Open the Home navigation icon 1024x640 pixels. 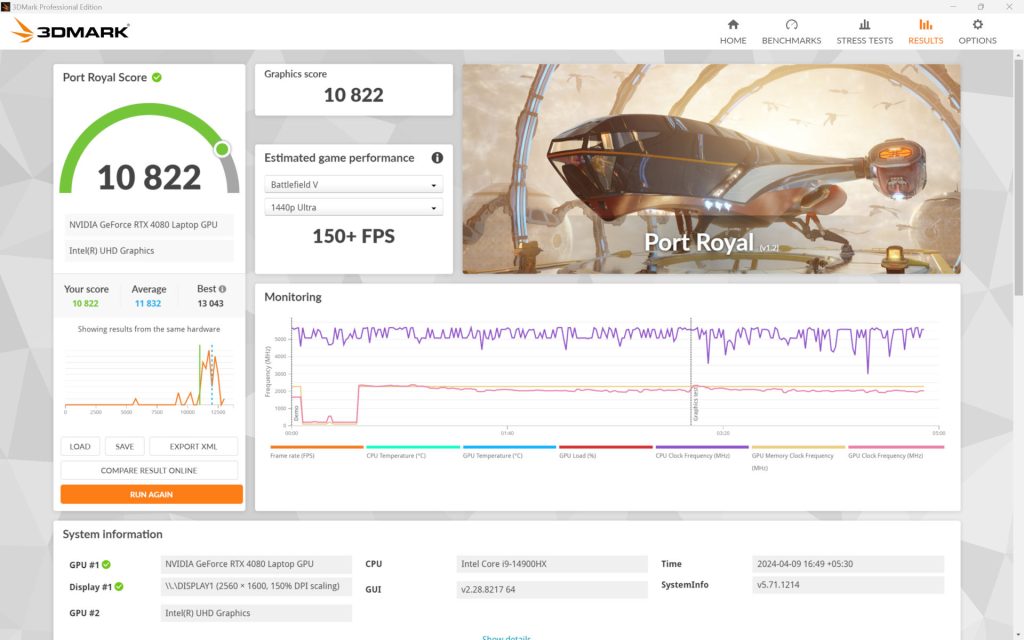[733, 25]
